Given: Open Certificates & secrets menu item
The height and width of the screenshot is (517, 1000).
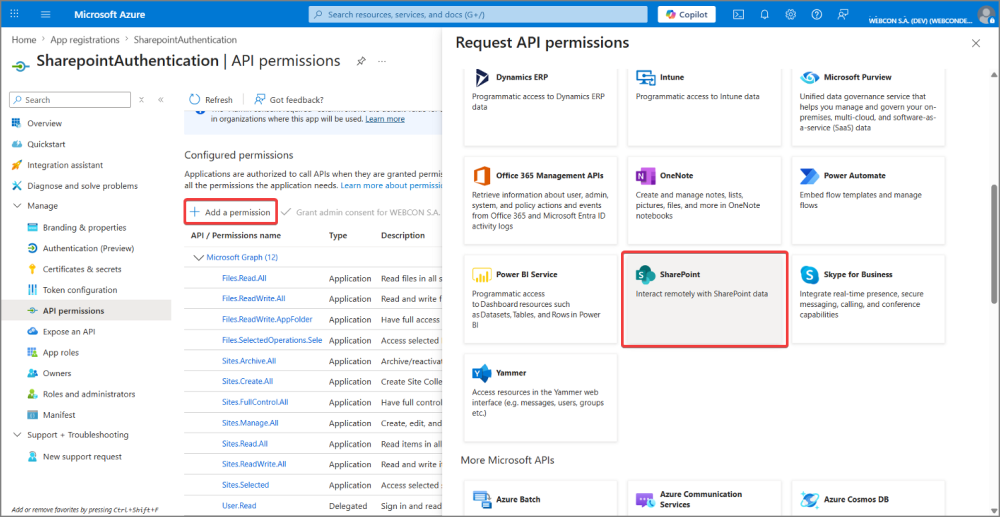Looking at the screenshot, I should click(82, 269).
